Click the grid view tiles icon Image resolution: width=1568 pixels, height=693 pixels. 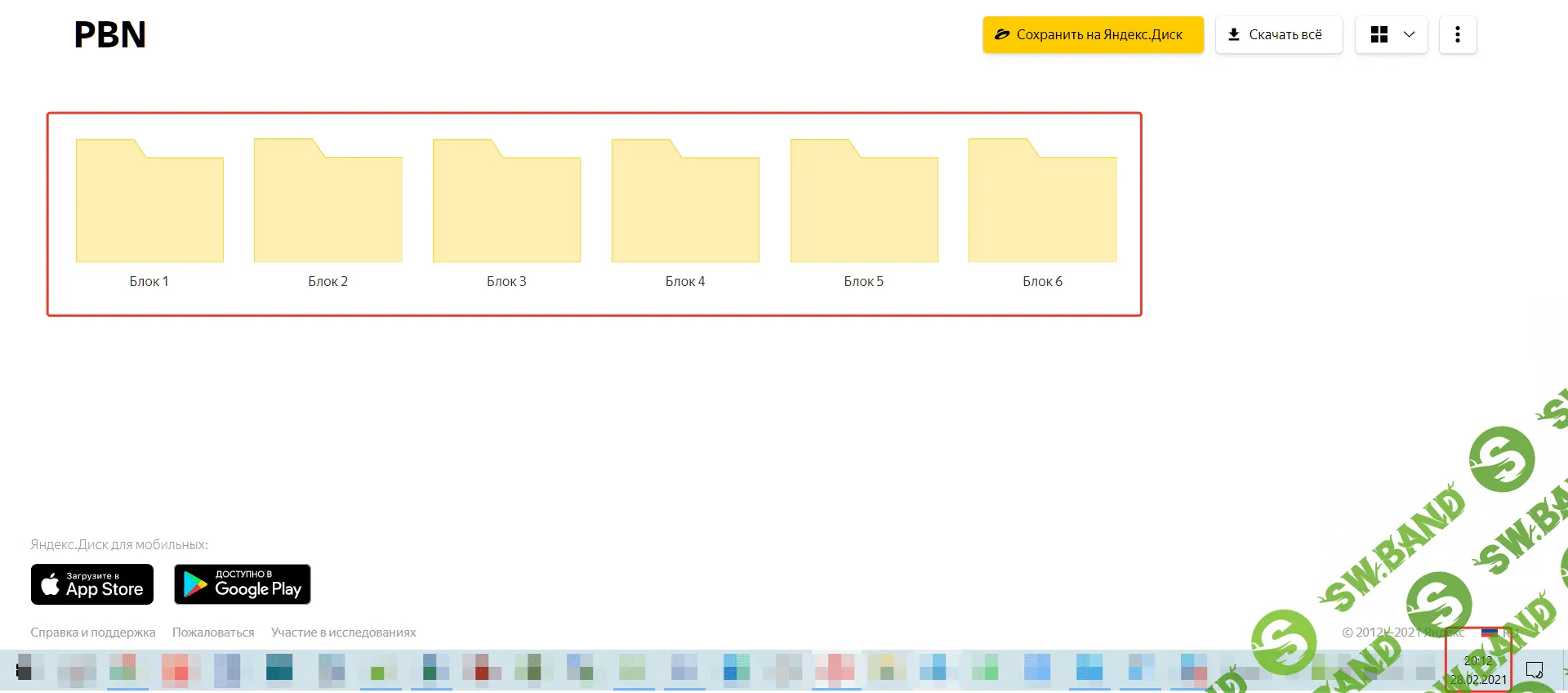(1379, 34)
